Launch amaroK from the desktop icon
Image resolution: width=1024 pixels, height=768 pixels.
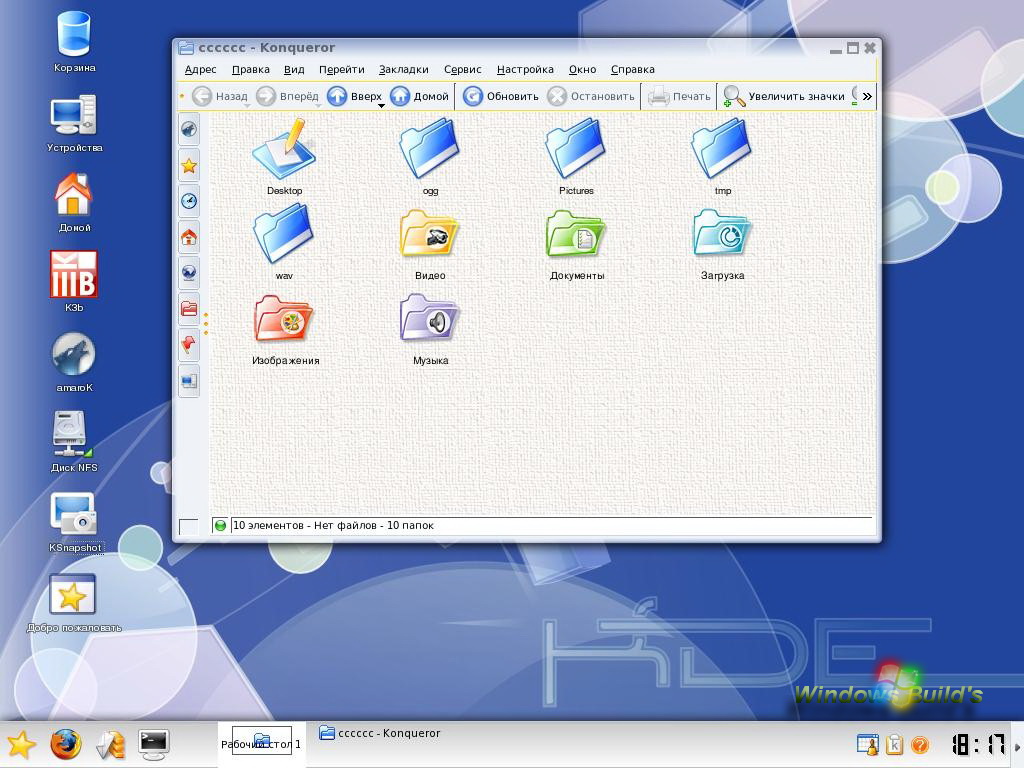point(74,362)
